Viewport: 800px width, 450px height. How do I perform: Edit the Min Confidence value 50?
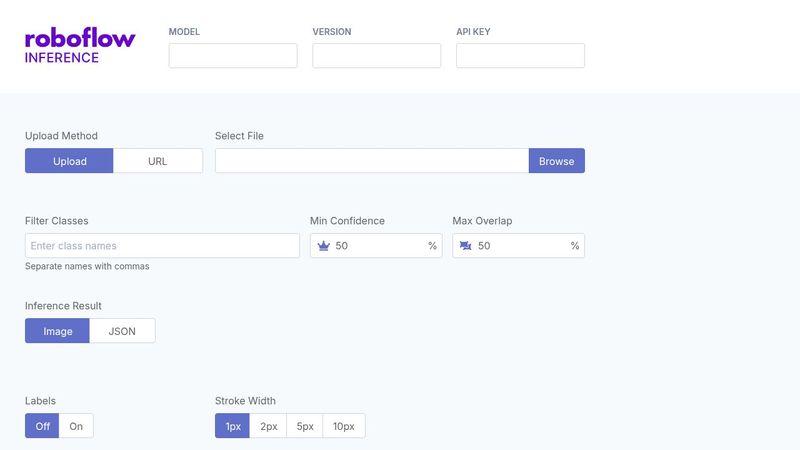pos(378,246)
